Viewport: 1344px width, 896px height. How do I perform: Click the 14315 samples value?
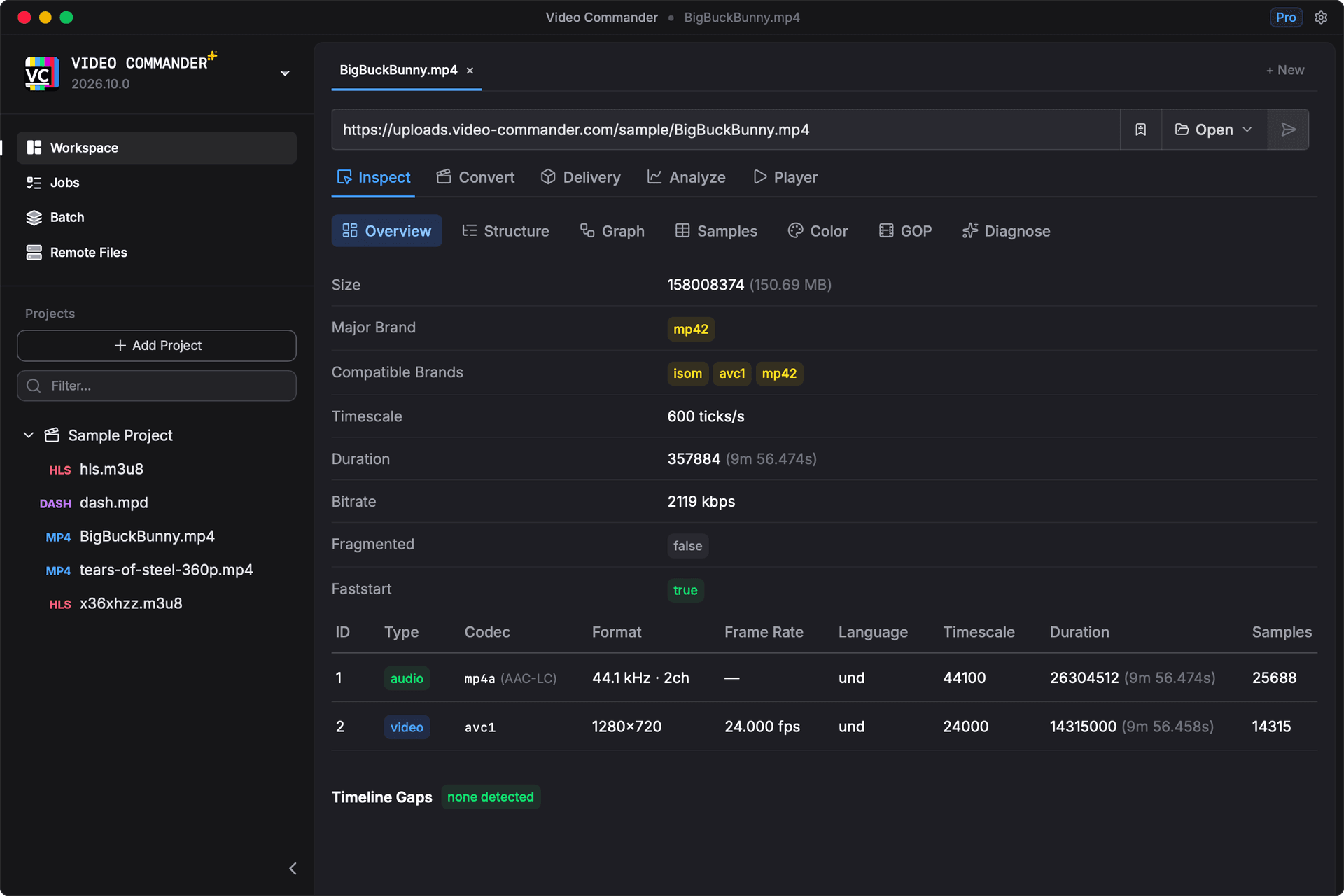tap(1271, 727)
